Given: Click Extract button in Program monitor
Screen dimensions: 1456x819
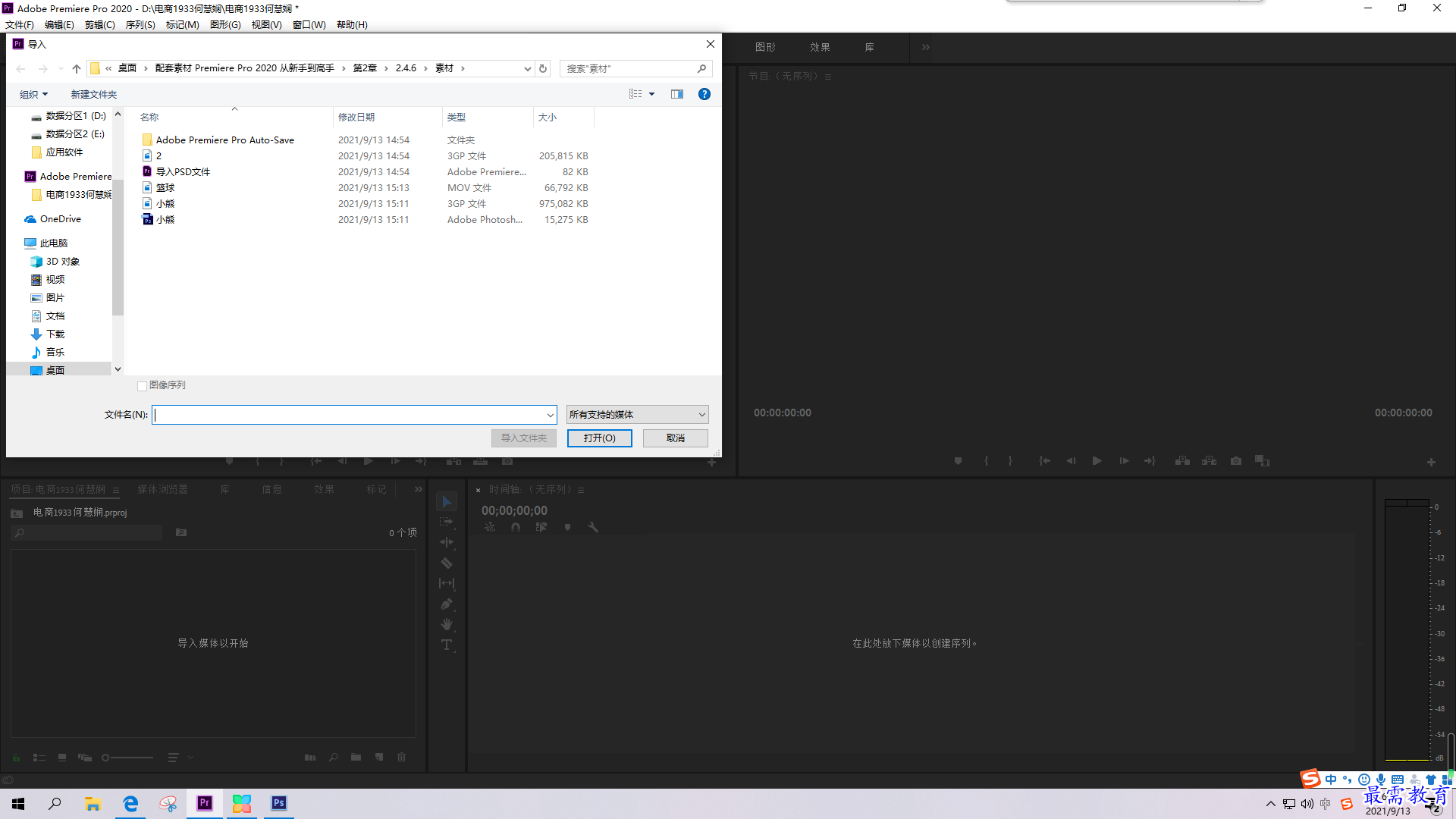Looking at the screenshot, I should (1210, 461).
